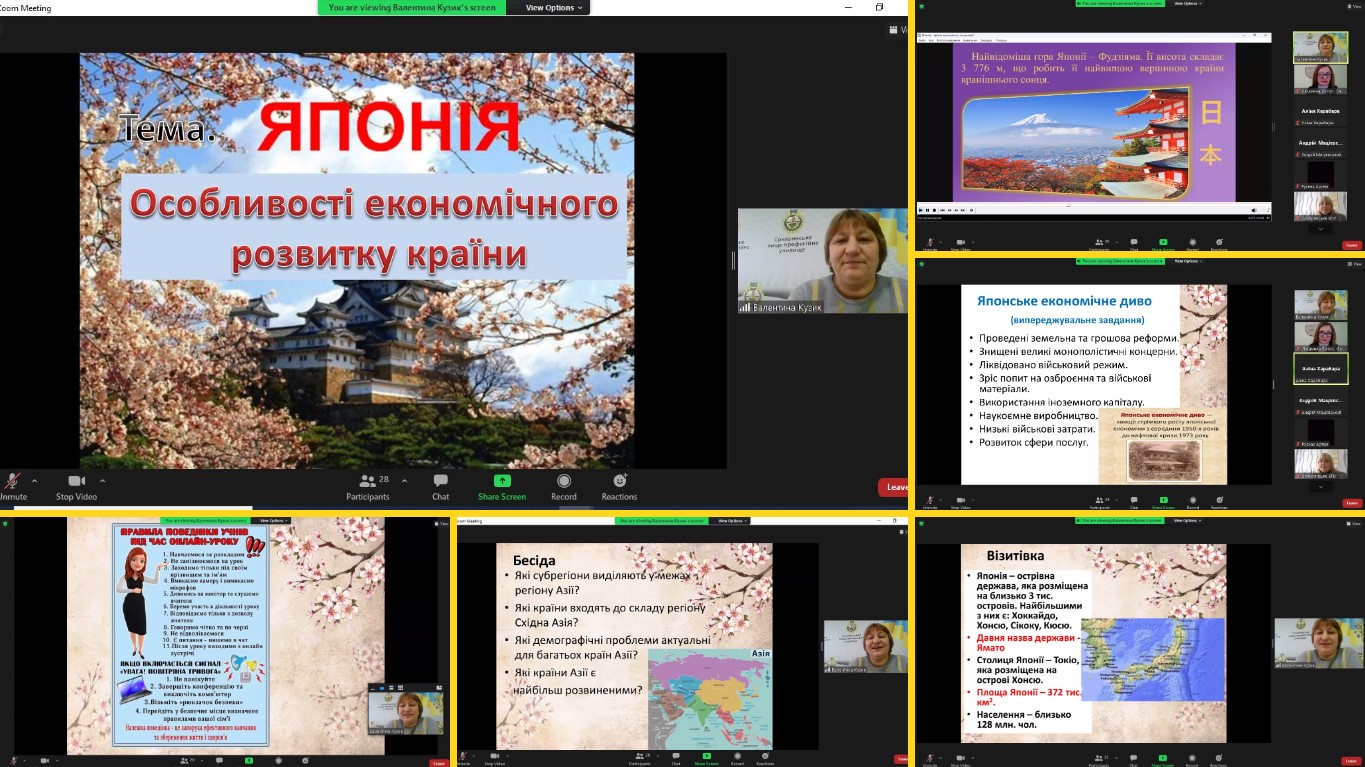This screenshot has height=767, width=1365.
Task: Click red Leave button in ЯПОНІЯ title slide window
Action: pos(894,487)
